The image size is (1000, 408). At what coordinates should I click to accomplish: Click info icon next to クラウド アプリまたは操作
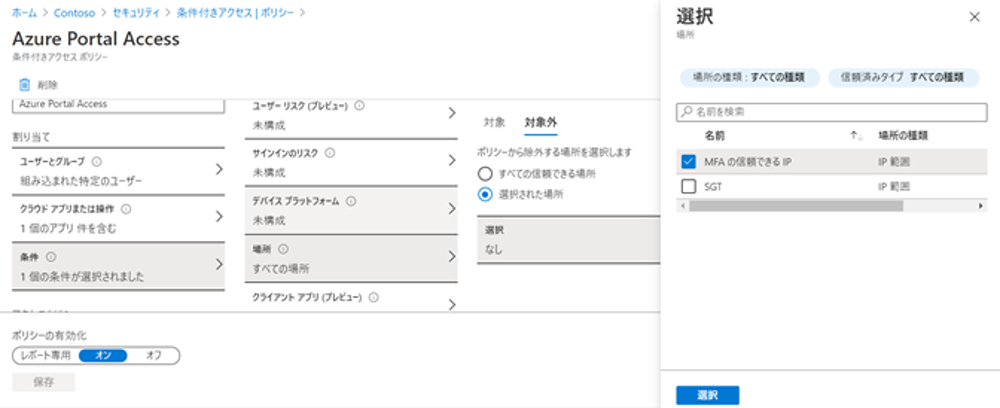point(126,209)
